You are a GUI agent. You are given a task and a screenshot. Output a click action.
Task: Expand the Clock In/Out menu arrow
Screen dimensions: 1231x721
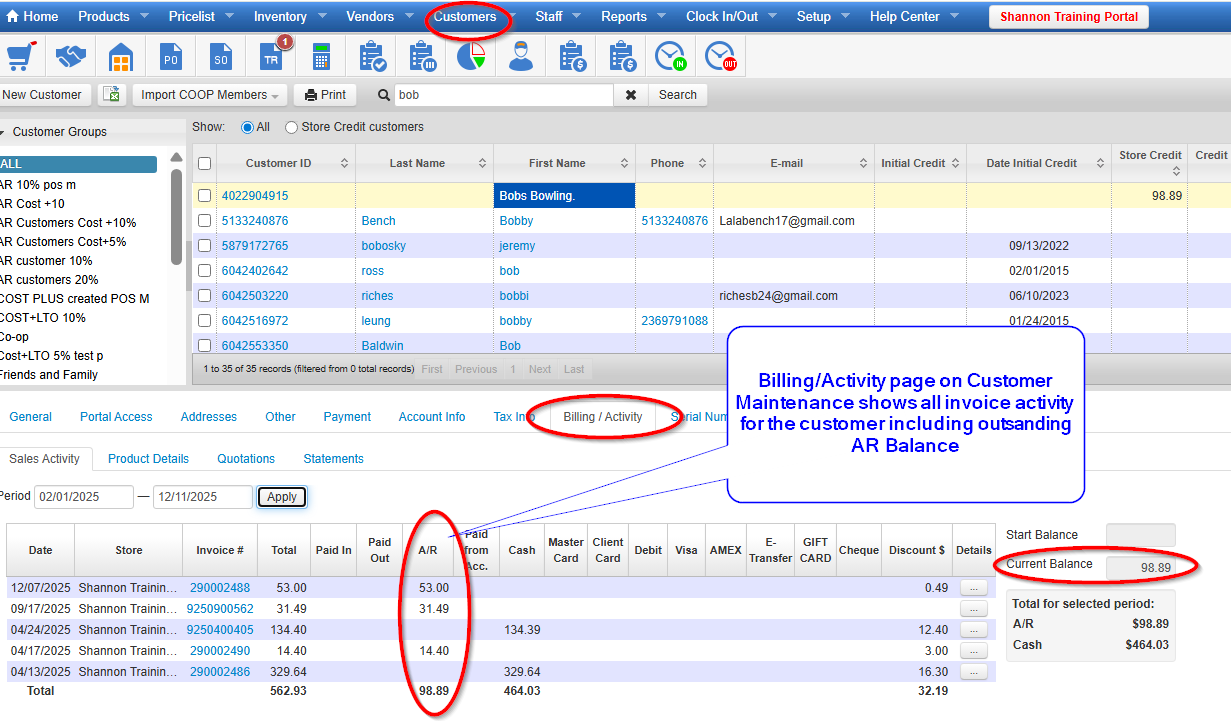(774, 17)
